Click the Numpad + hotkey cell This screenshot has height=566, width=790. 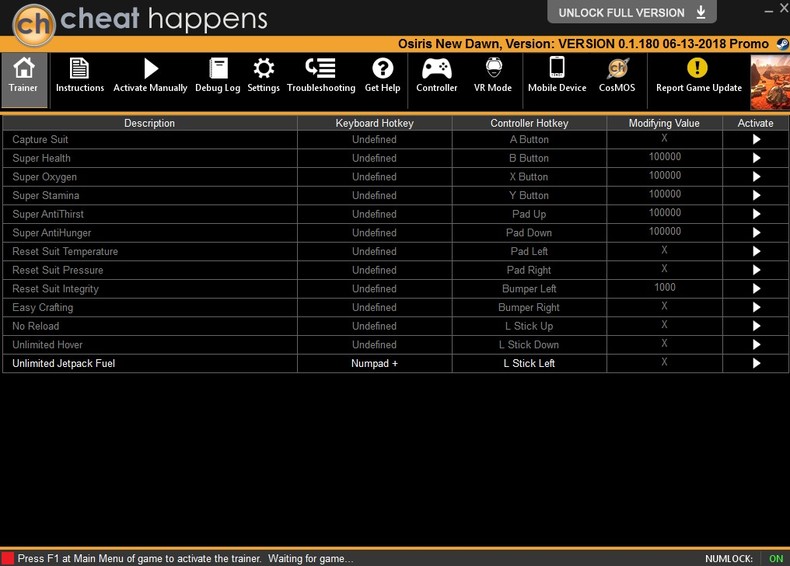374,363
